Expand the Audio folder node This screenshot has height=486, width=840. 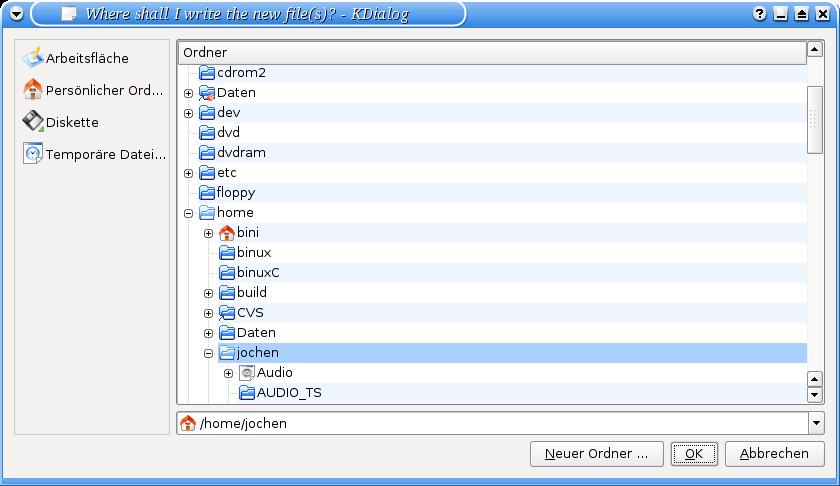click(228, 373)
